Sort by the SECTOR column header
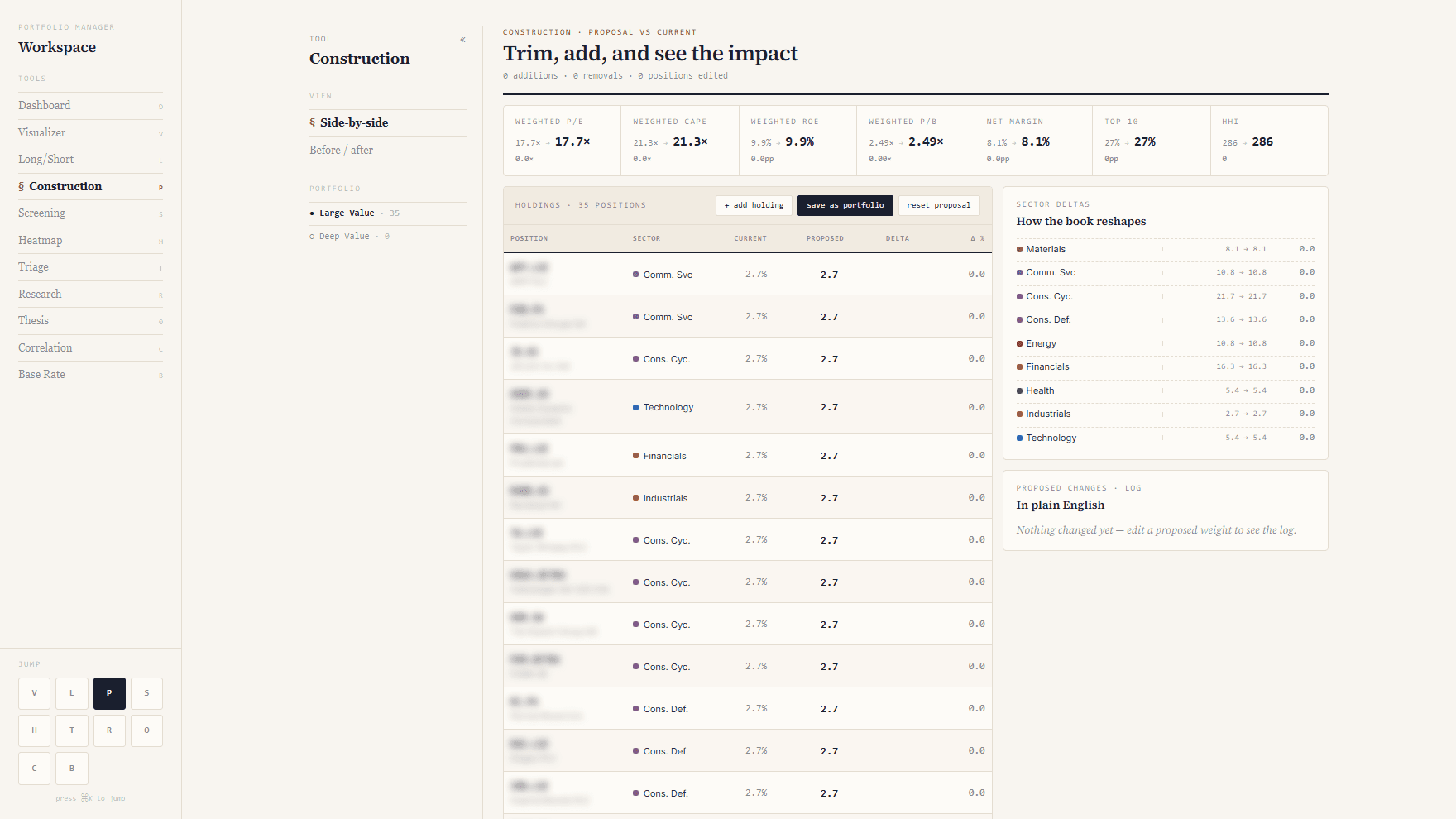Screen dimensions: 1456x819 pyautogui.click(x=647, y=238)
